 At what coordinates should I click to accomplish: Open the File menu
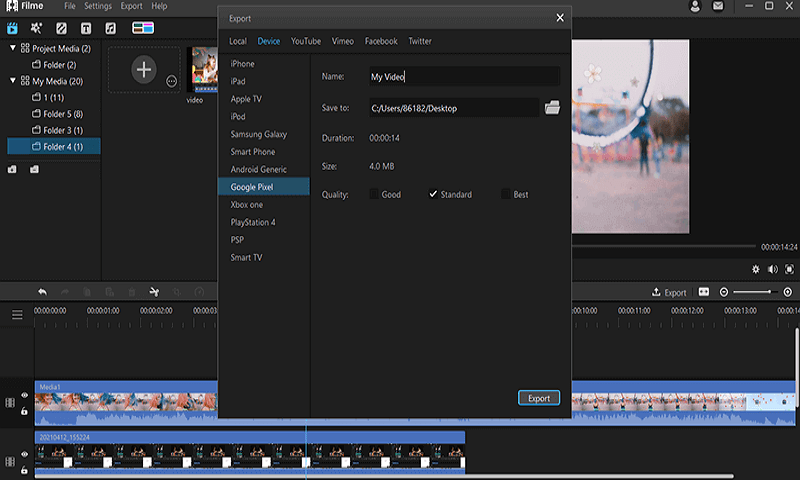(70, 6)
